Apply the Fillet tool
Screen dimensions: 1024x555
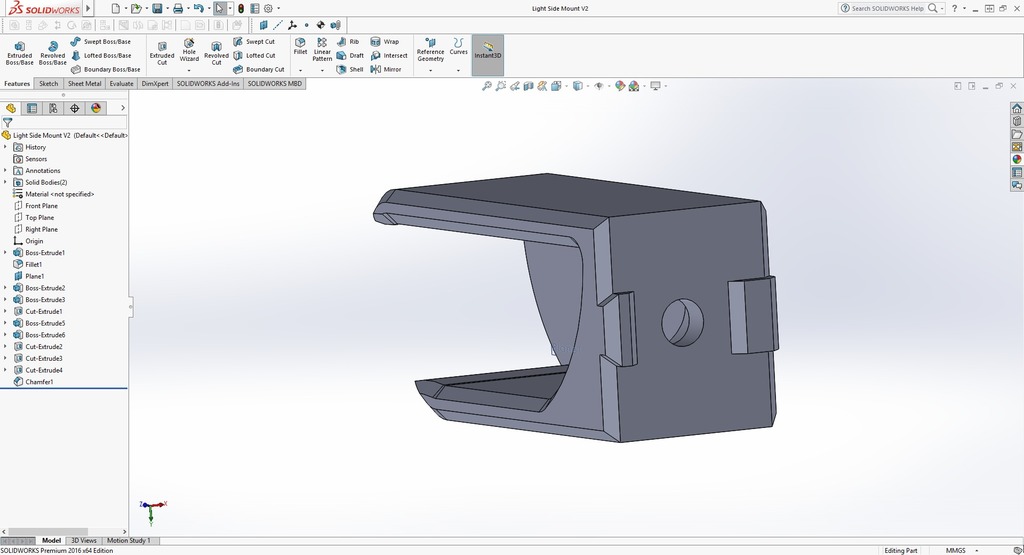pos(300,46)
